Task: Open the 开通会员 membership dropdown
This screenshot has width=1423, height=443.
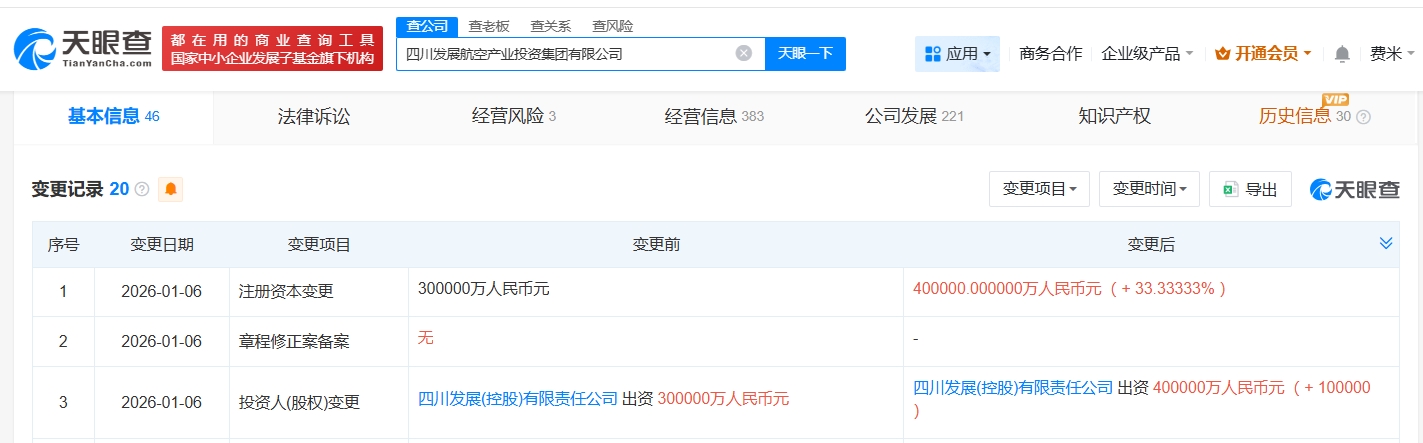Action: click(1263, 54)
